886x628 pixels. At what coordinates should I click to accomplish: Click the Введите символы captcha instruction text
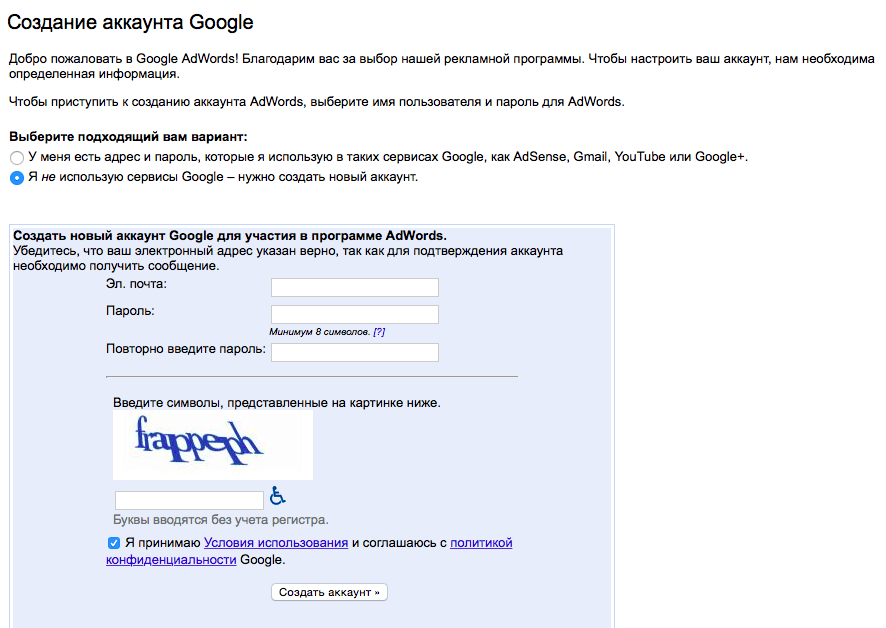pyautogui.click(x=277, y=403)
